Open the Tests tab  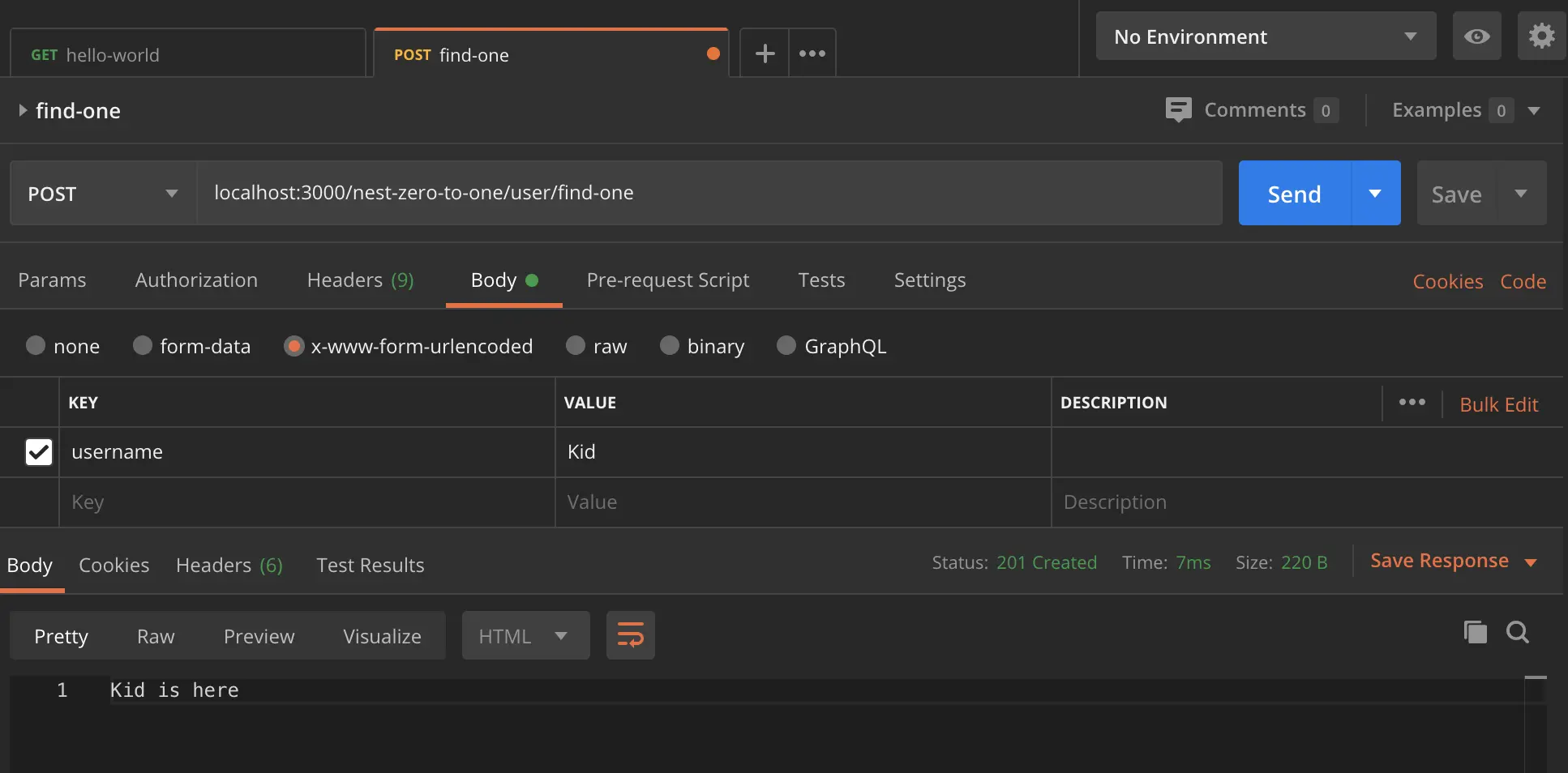[x=821, y=280]
